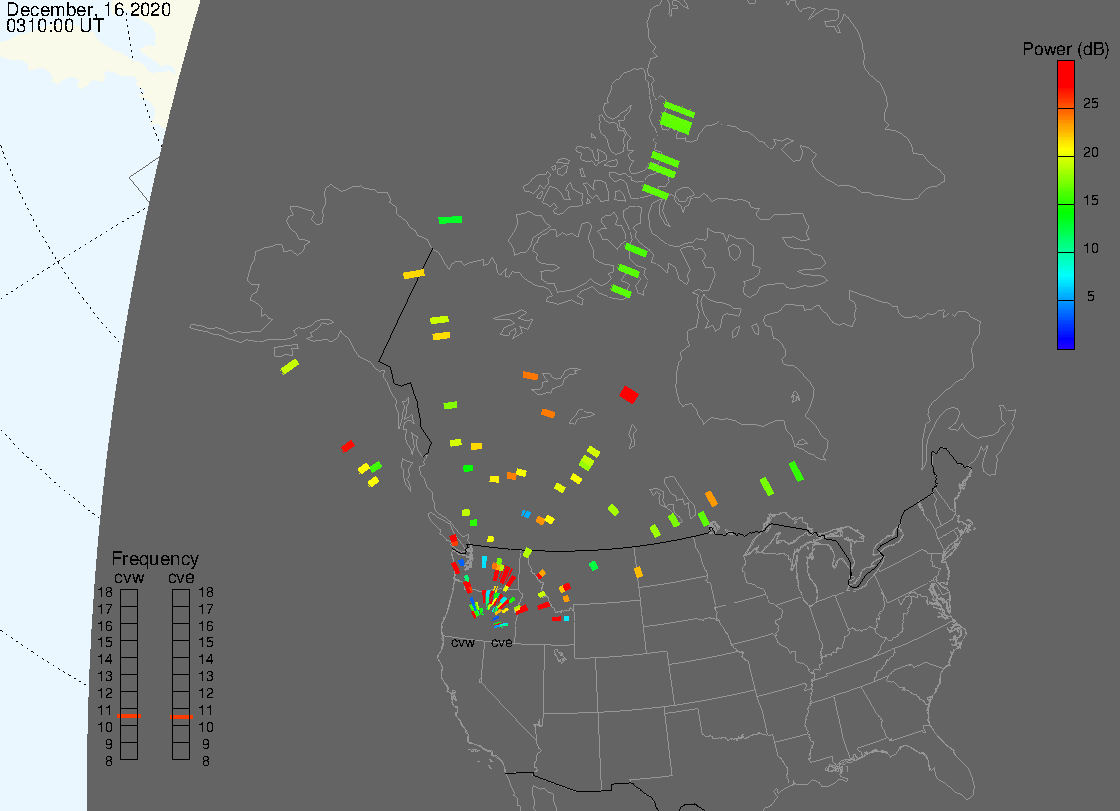
Task: Click the yellow-green echo on the Alaska Peninsula
Action: [x=289, y=367]
